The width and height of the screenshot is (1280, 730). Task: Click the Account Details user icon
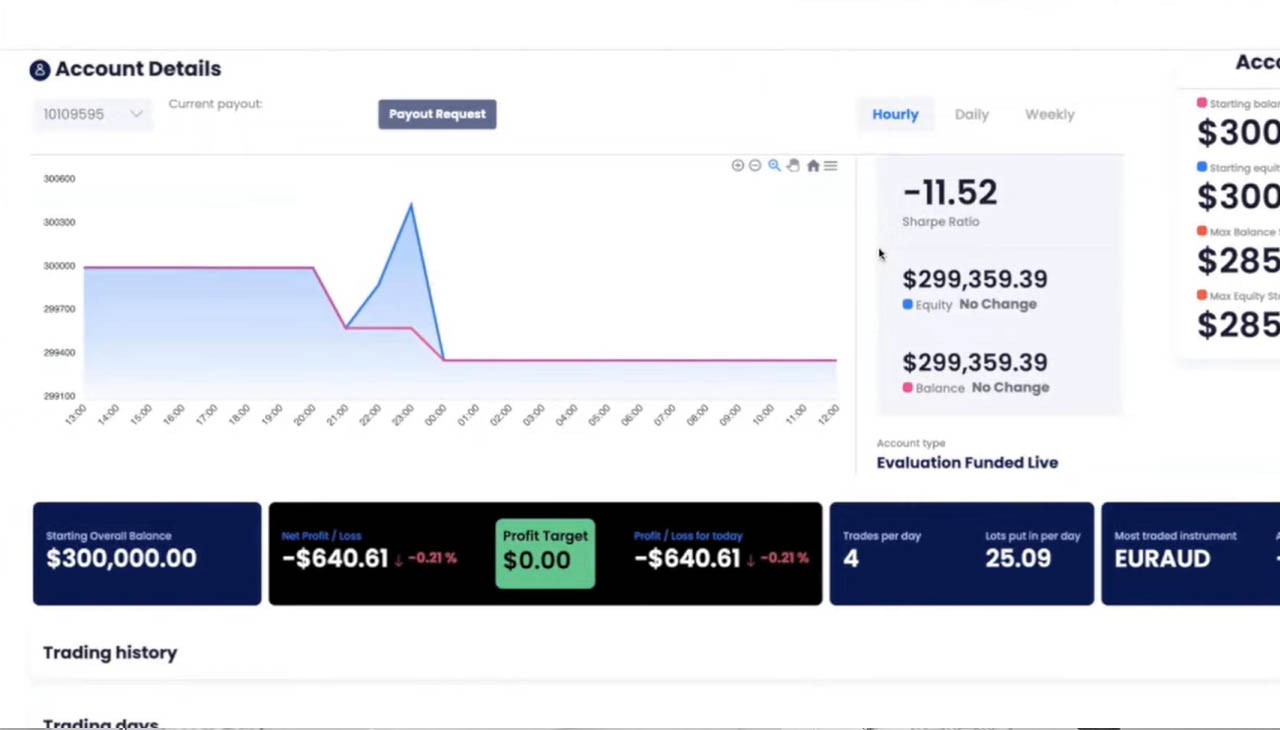pyautogui.click(x=39, y=70)
